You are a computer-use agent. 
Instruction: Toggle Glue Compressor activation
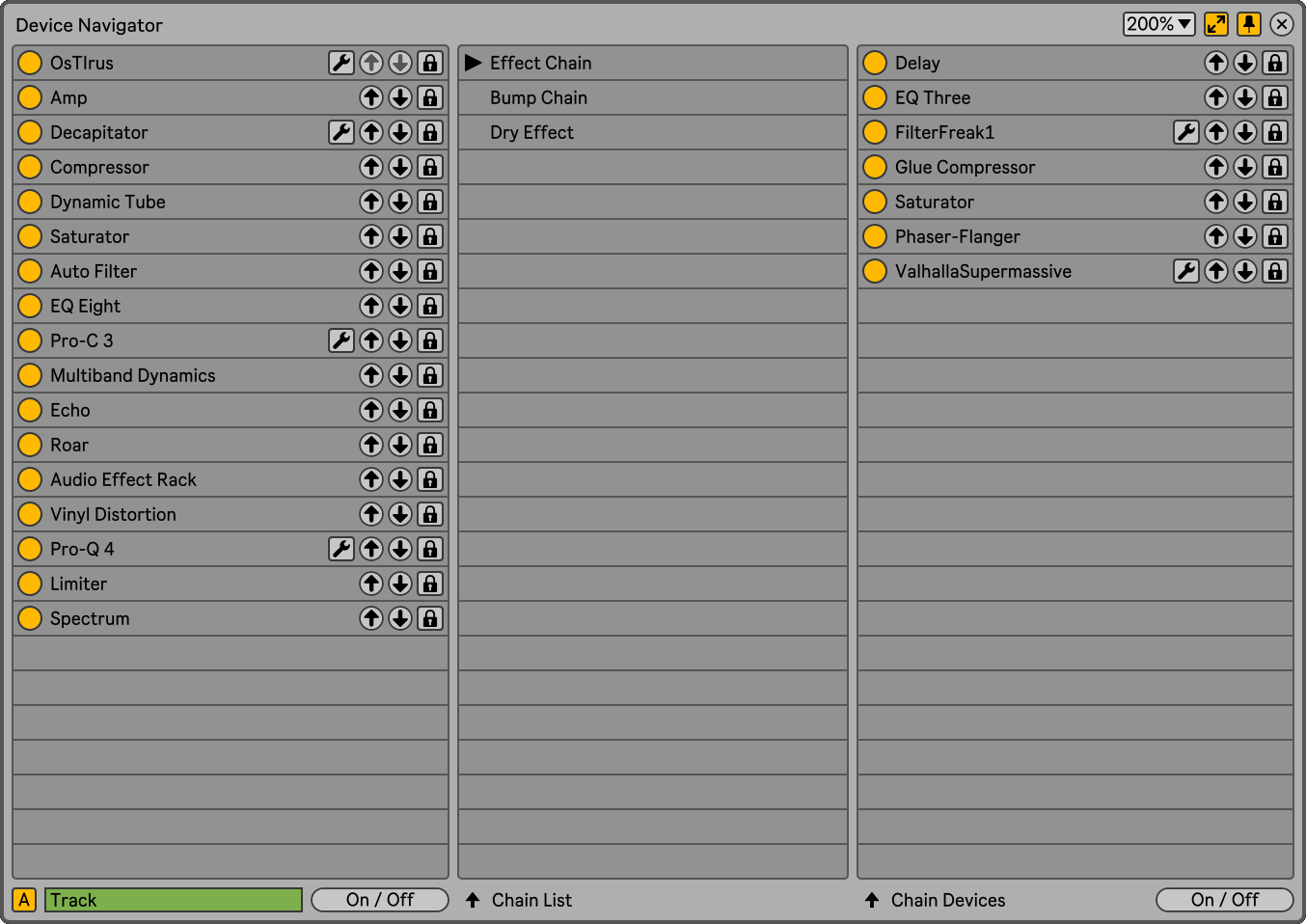tap(875, 167)
